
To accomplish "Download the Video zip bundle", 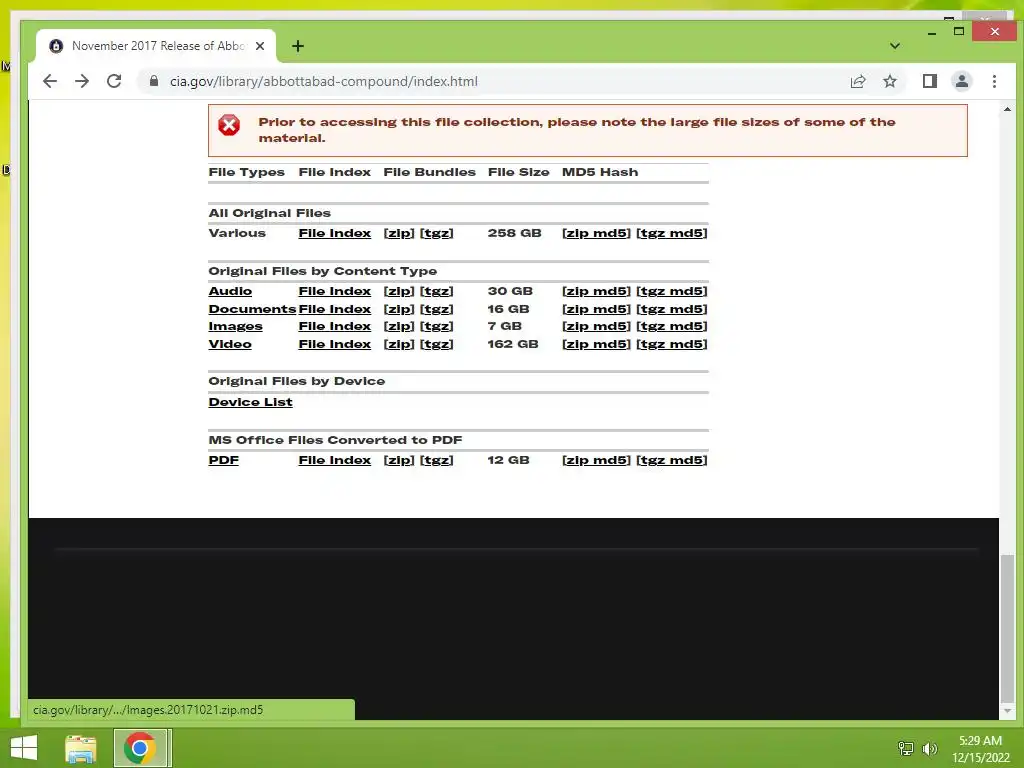I will 399,344.
